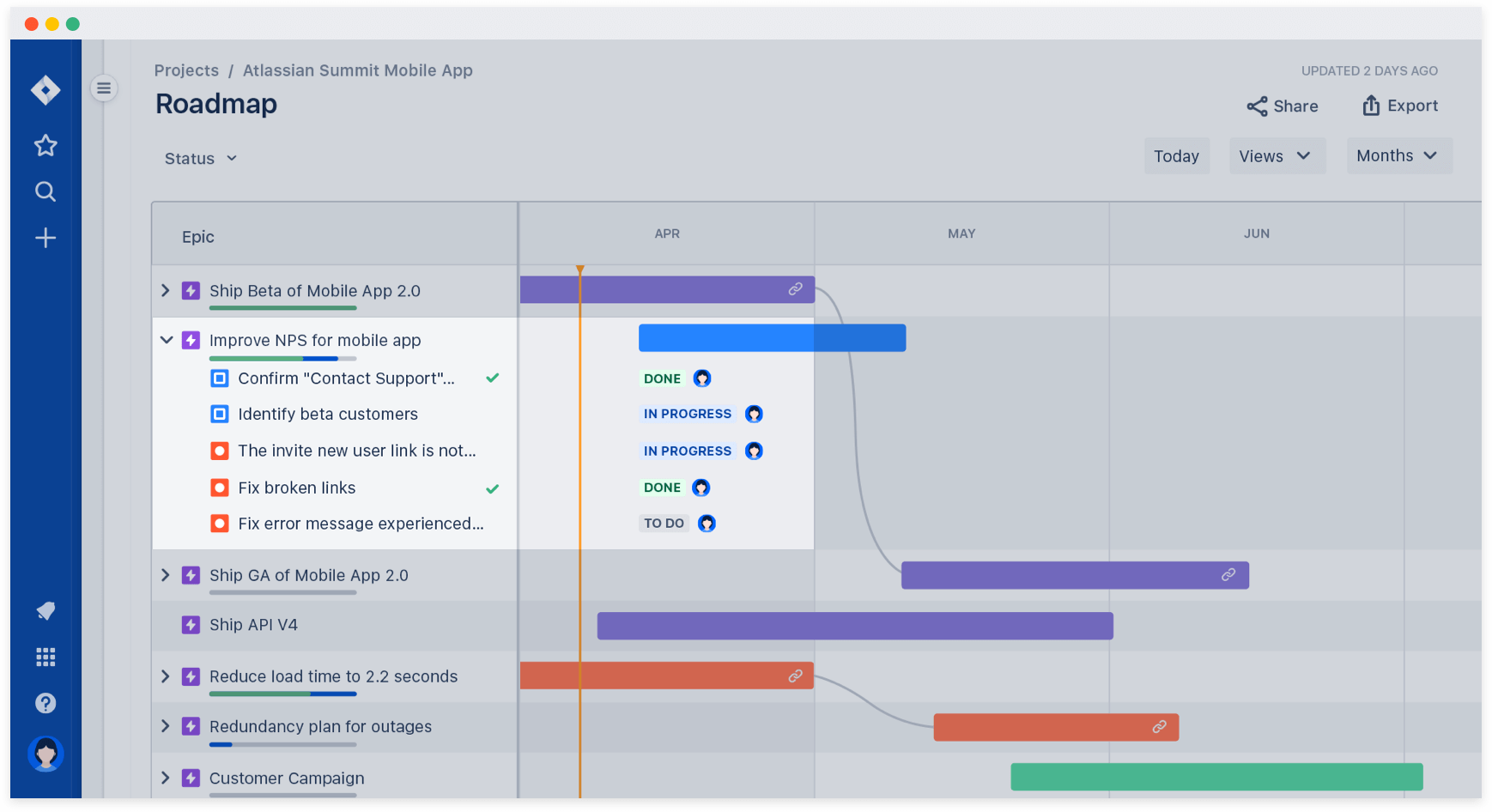Expand Ship GA of Mobile App 2.0

click(x=166, y=575)
